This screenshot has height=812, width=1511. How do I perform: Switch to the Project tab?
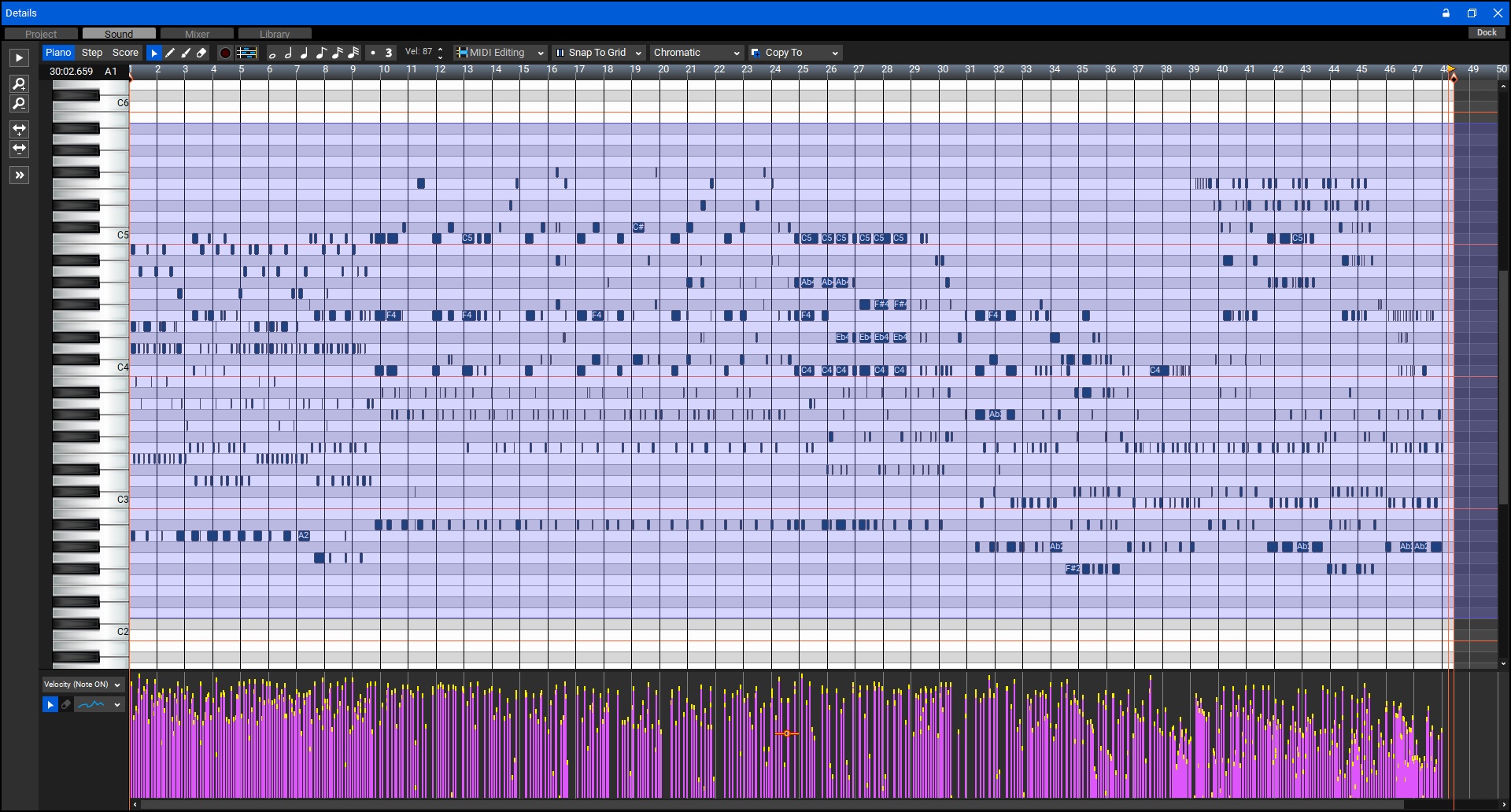click(41, 34)
